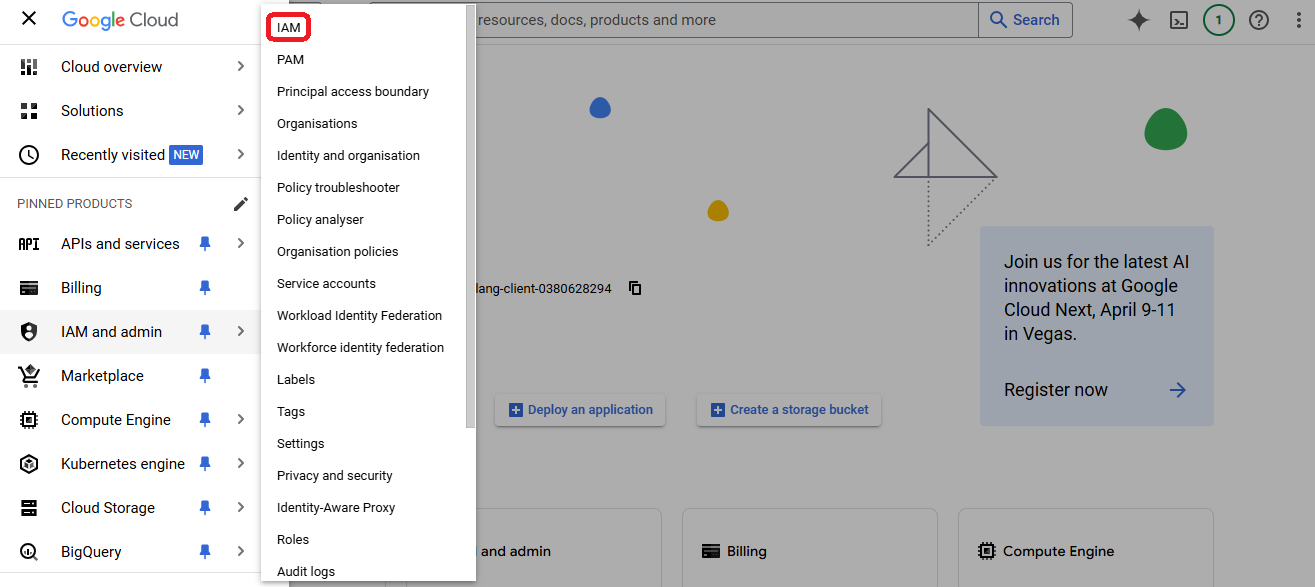Viewport: 1315px width, 587px height.
Task: Activate Cloud Shell terminal icon
Action: (x=1179, y=20)
